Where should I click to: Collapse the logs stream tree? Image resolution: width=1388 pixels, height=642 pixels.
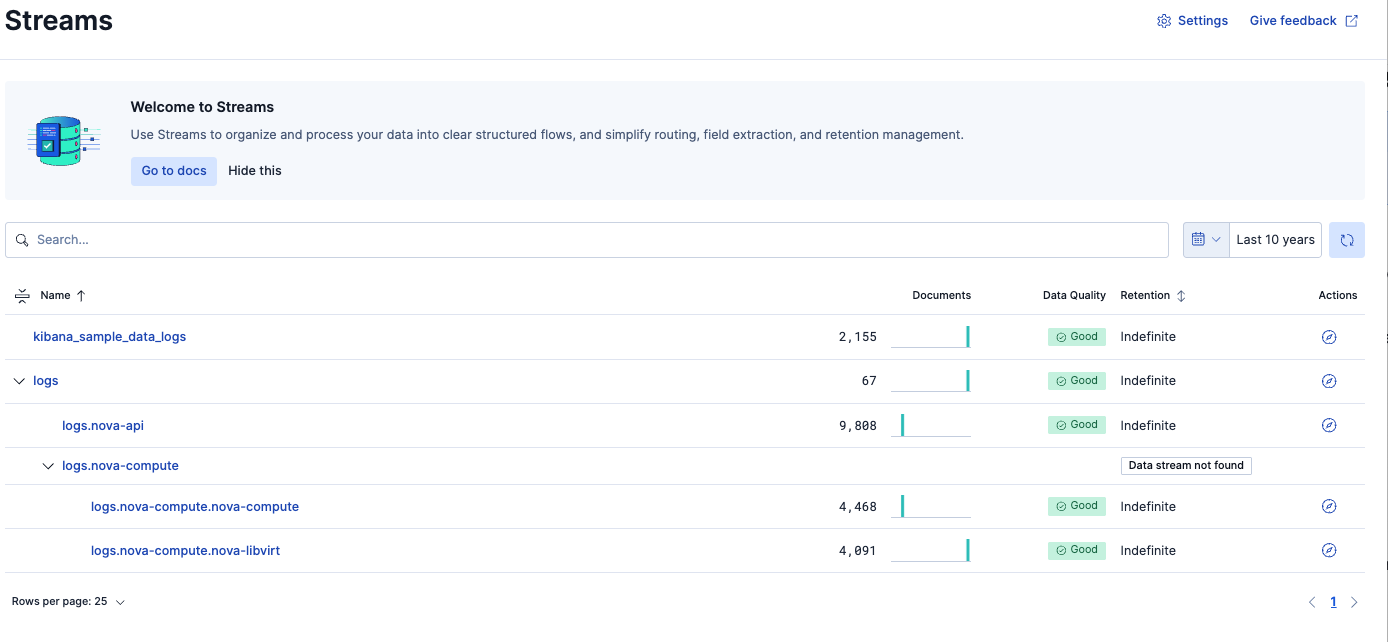coord(19,381)
